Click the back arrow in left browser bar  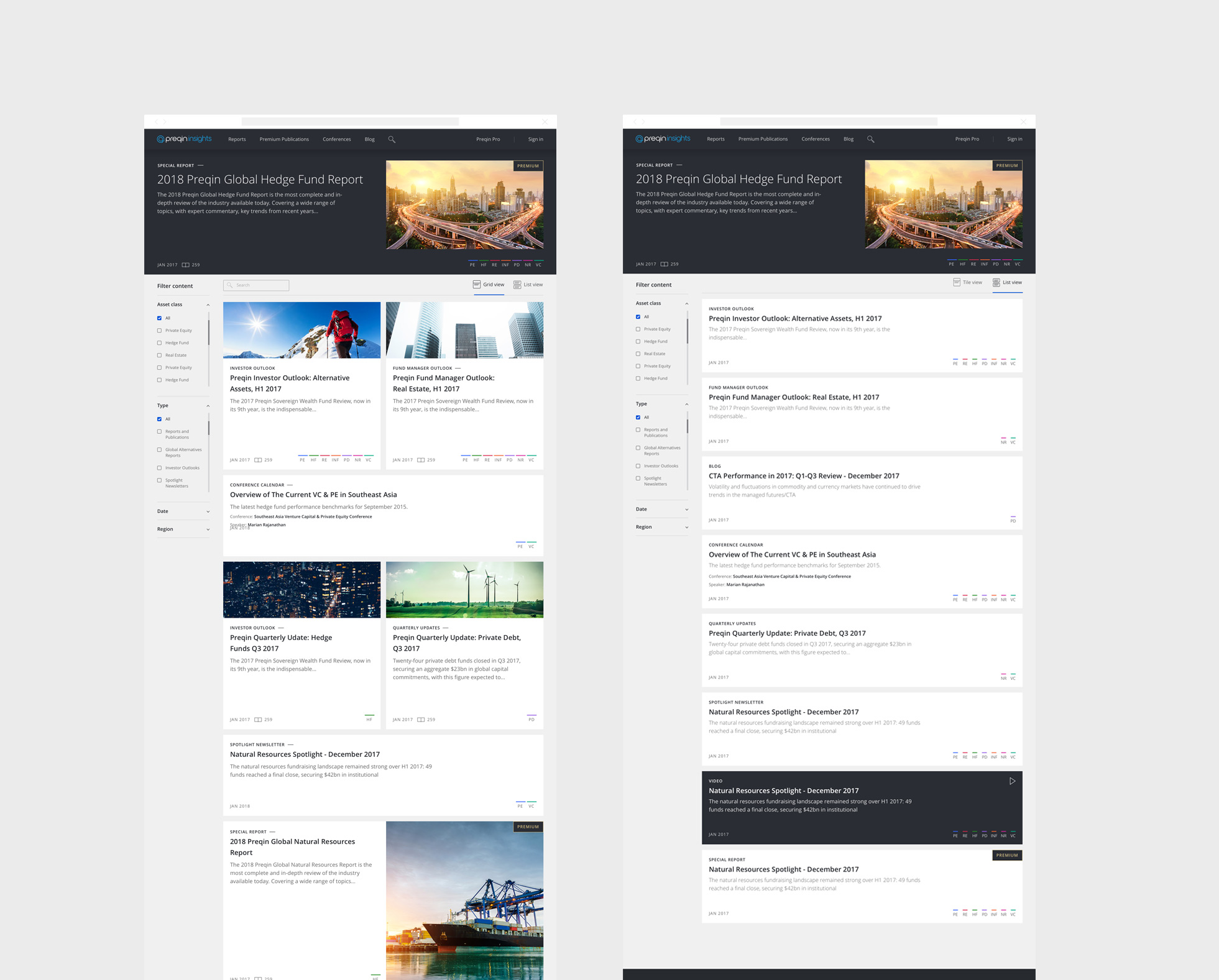coord(156,122)
